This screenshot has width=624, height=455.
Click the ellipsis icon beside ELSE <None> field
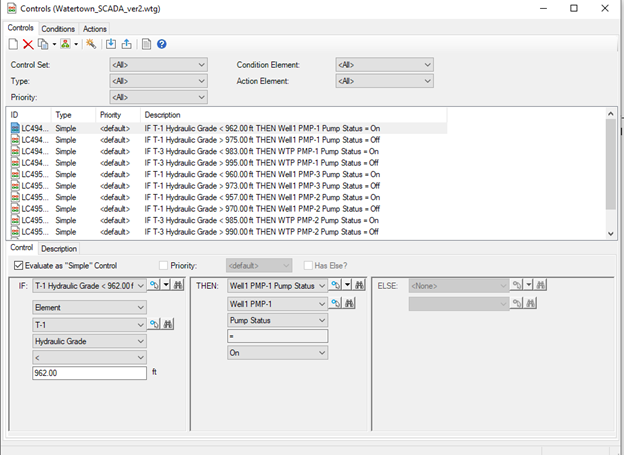click(x=517, y=285)
